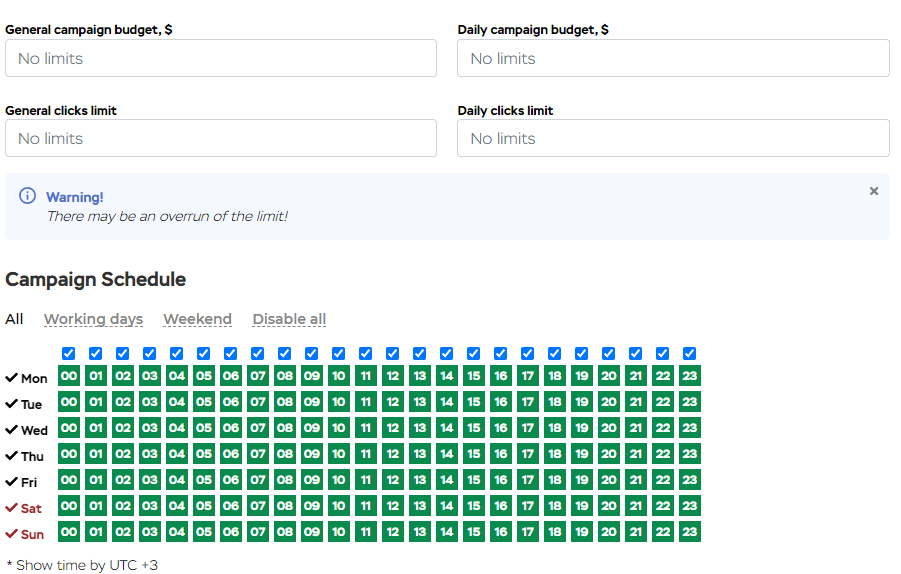Toggle the Monday row checkmark
Image resolution: width=901 pixels, height=574 pixels.
12,378
